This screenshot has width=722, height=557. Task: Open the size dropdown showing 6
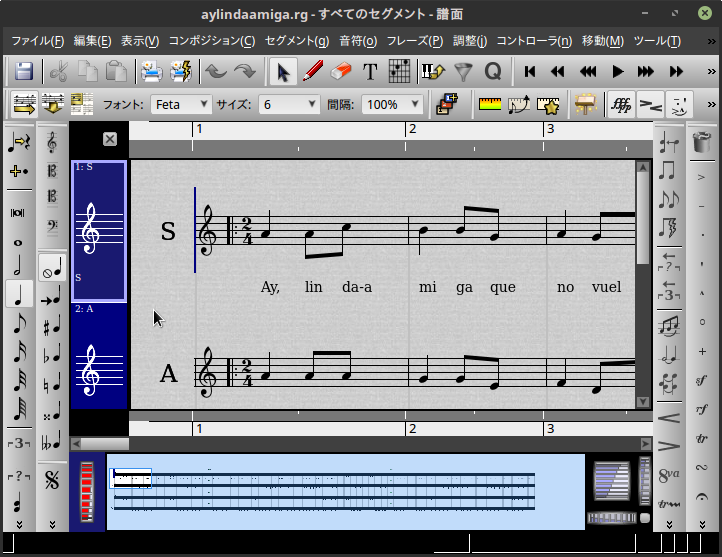[x=289, y=104]
